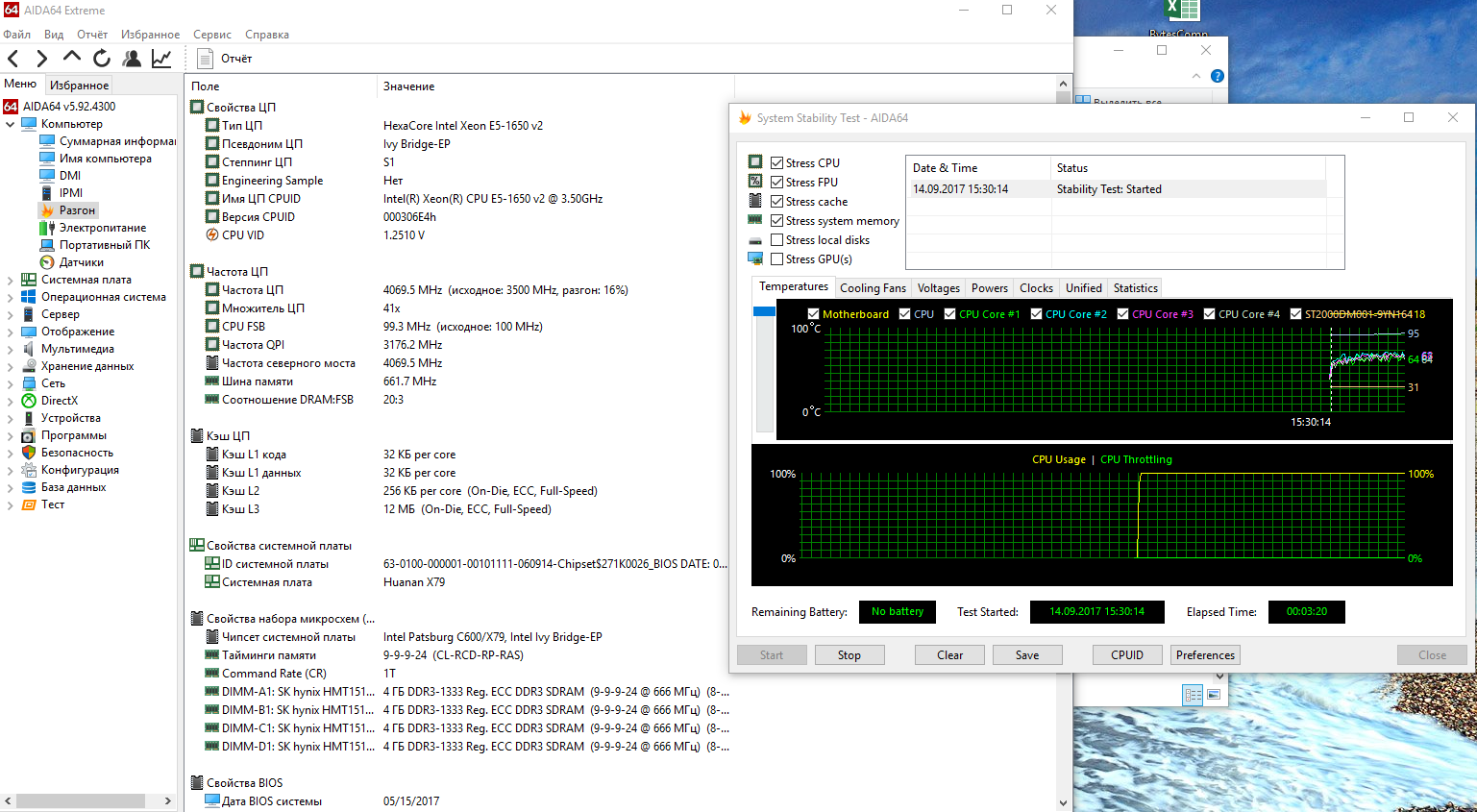Click the Clear button

click(950, 655)
